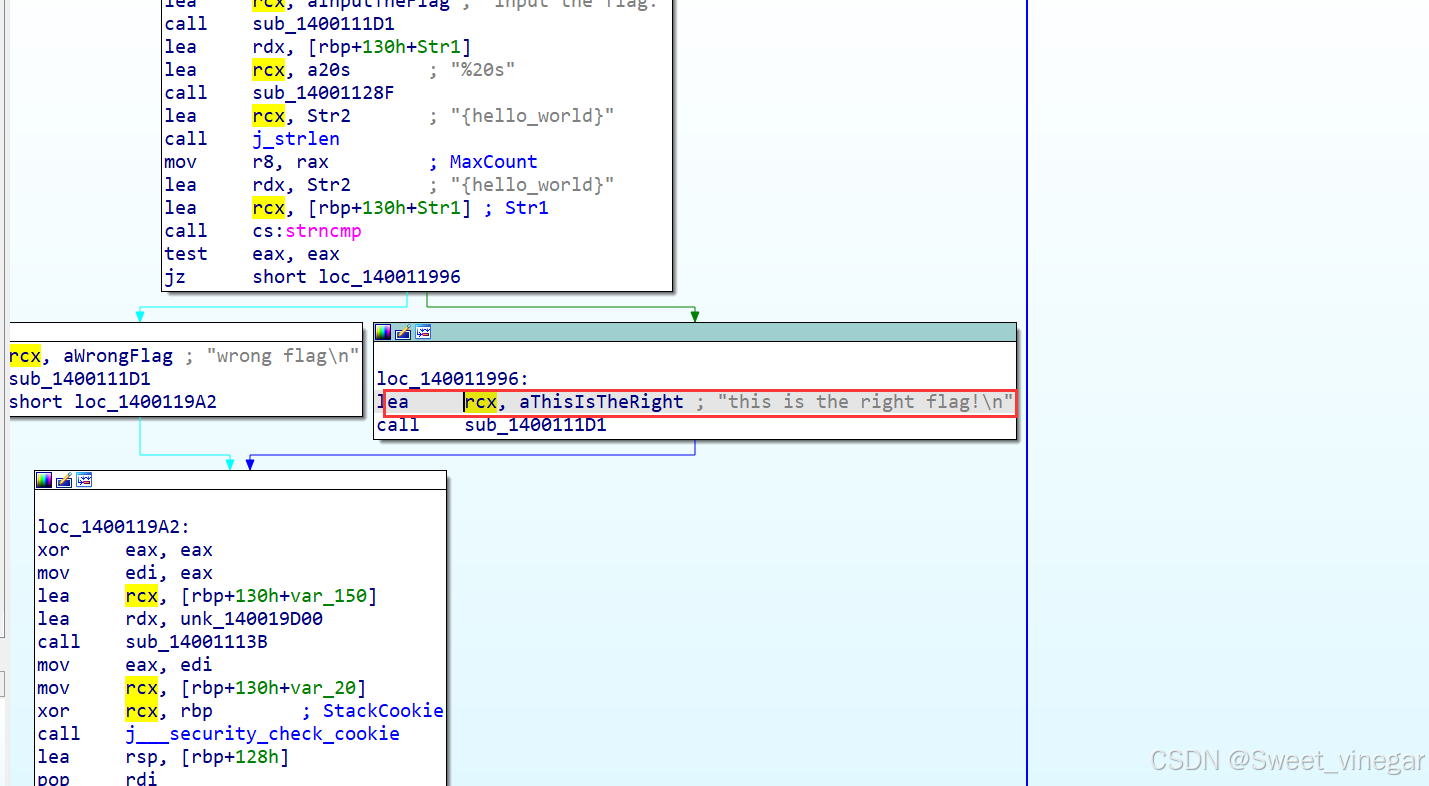Select the aWrongFlag string operand
The width and height of the screenshot is (1429, 786).
click(118, 355)
